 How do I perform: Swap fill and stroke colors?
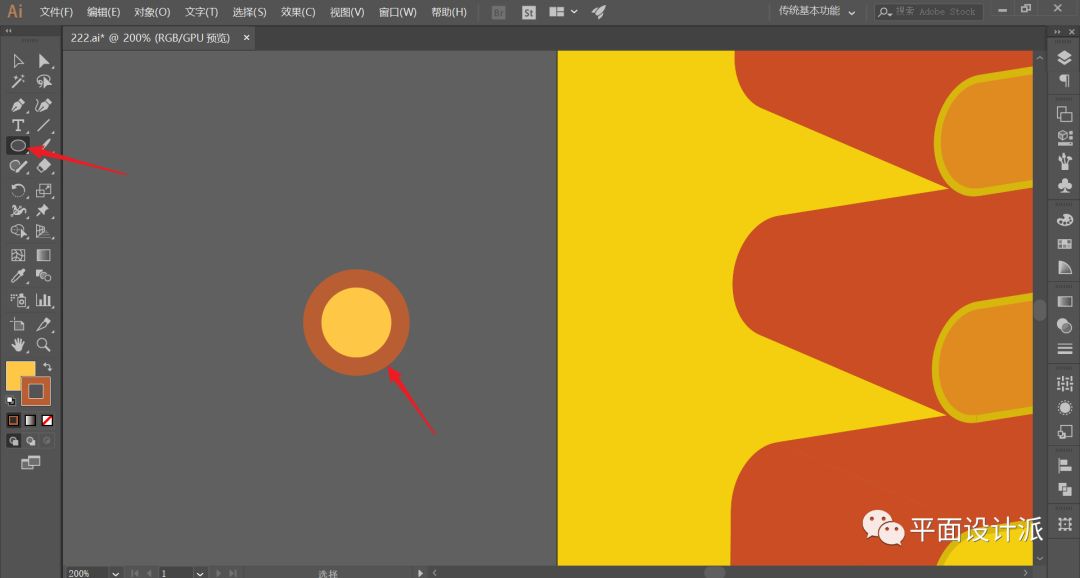[47, 367]
